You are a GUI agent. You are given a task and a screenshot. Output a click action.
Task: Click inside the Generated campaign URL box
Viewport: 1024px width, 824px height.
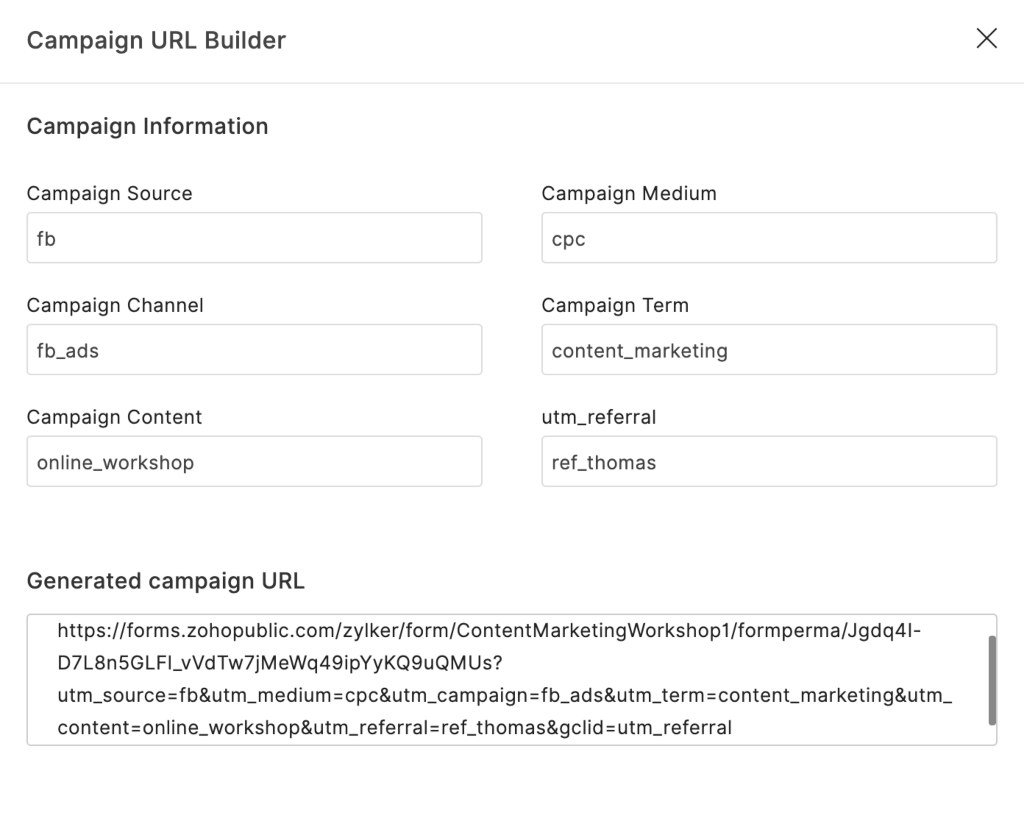511,679
